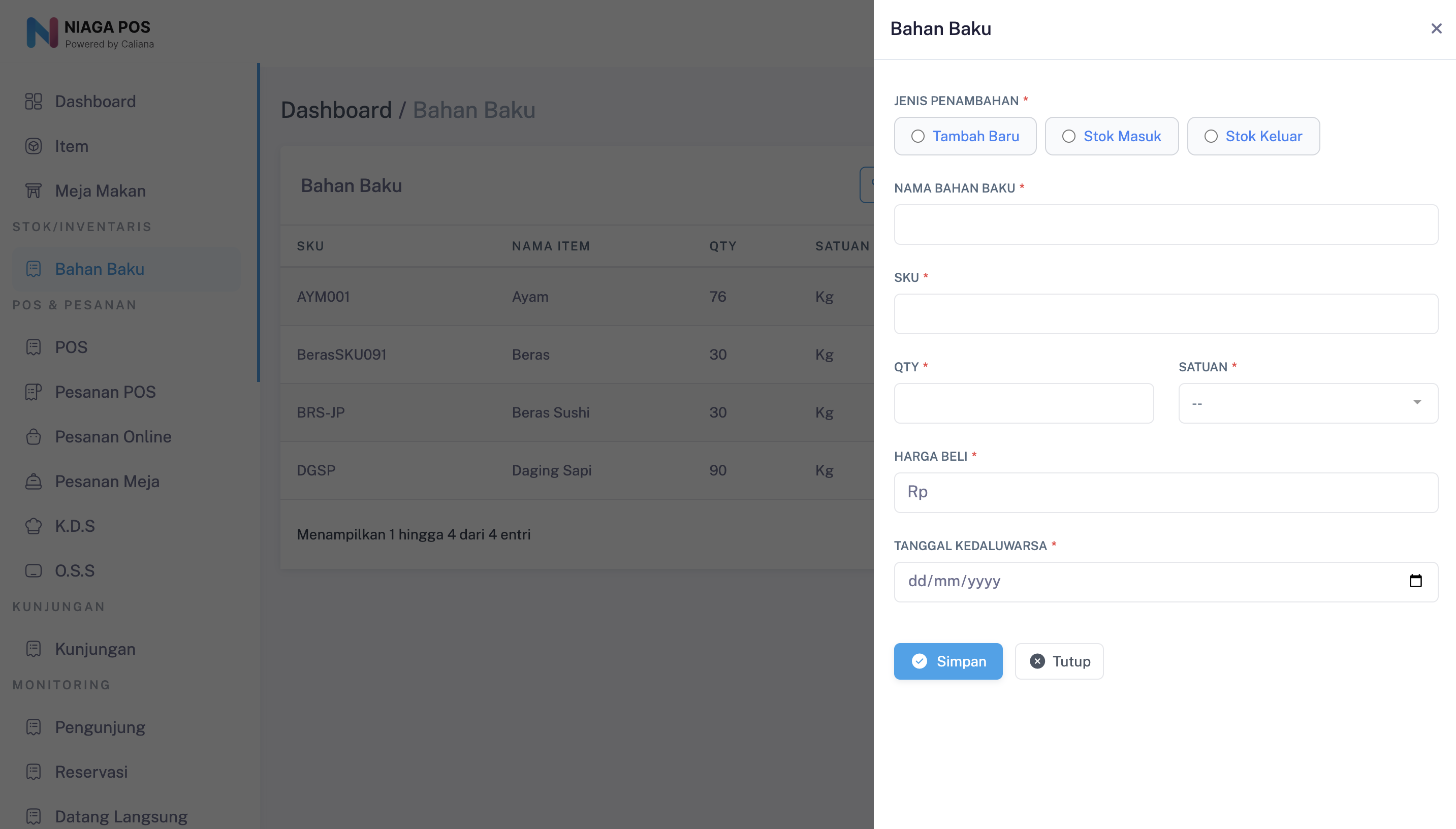Select the Tambah Baru radio option
1456x829 pixels.
[917, 136]
